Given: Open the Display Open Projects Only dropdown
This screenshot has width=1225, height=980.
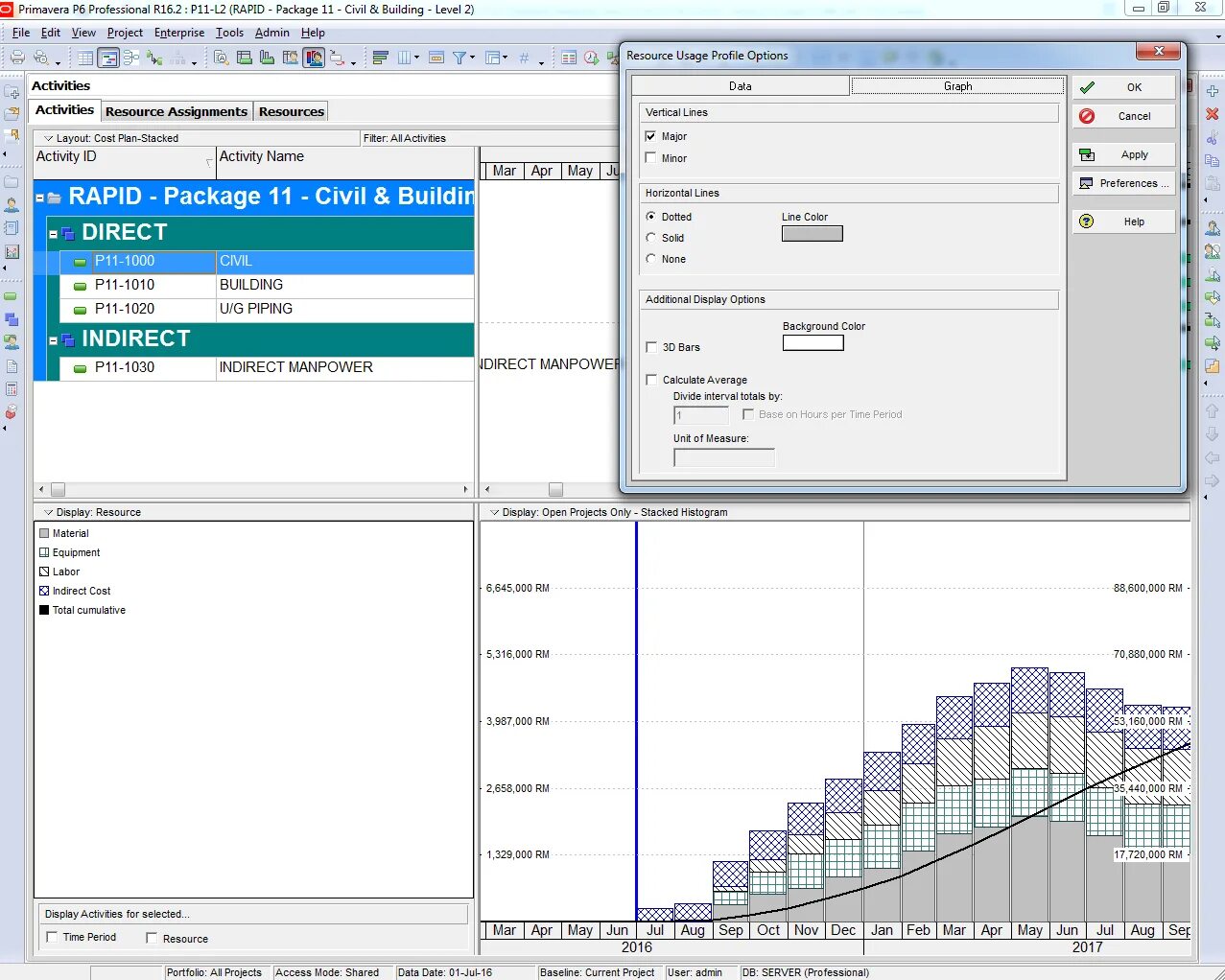Looking at the screenshot, I should click(495, 512).
